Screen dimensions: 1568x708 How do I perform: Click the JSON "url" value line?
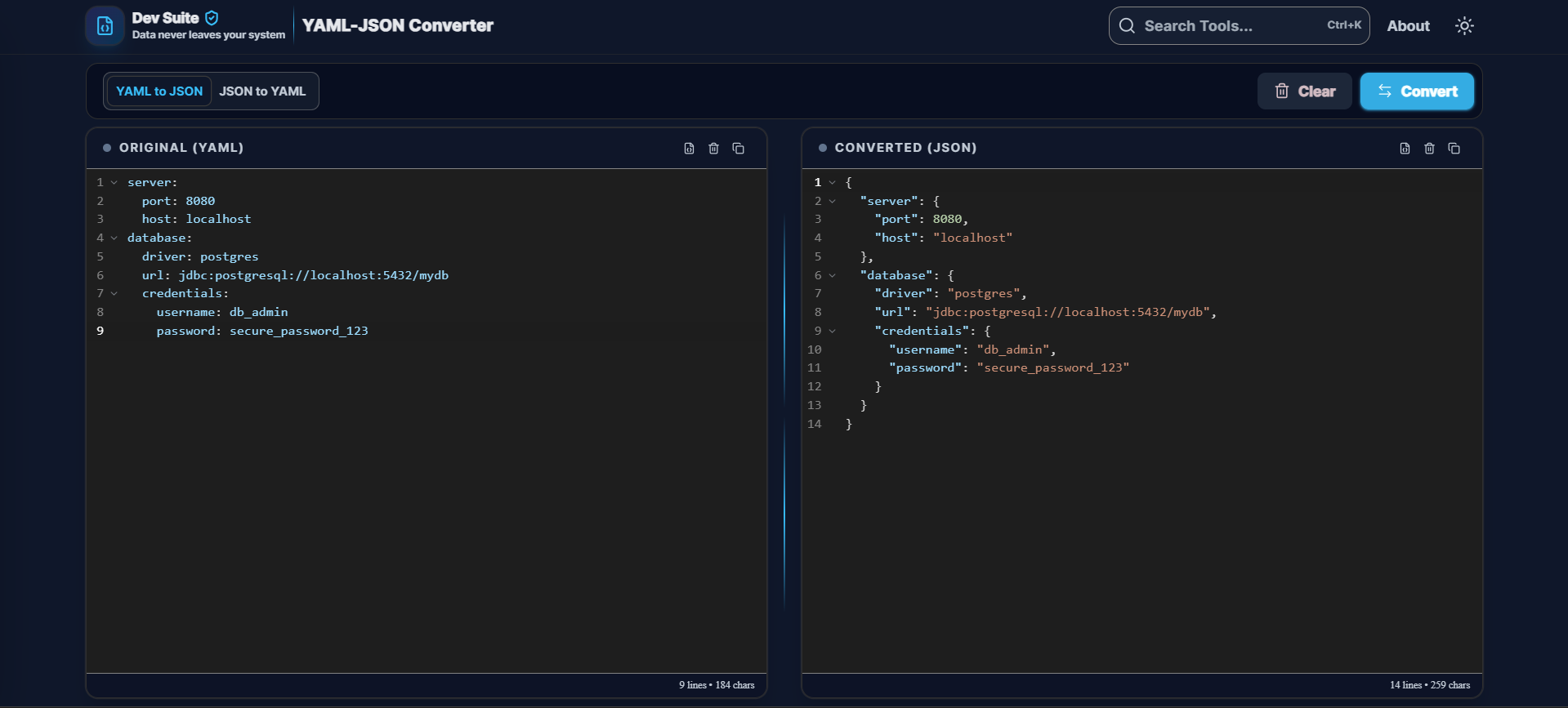click(1046, 312)
